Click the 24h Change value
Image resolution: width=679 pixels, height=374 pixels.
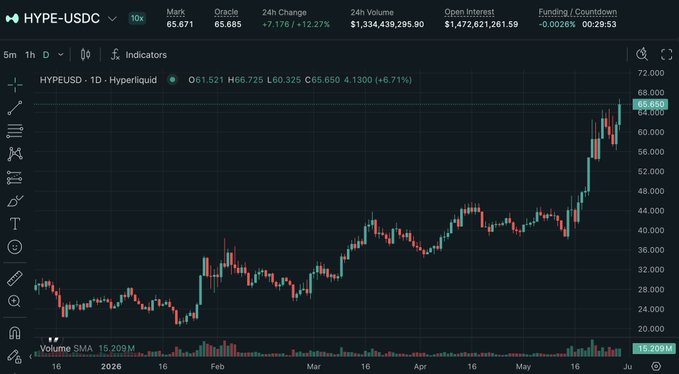click(296, 25)
